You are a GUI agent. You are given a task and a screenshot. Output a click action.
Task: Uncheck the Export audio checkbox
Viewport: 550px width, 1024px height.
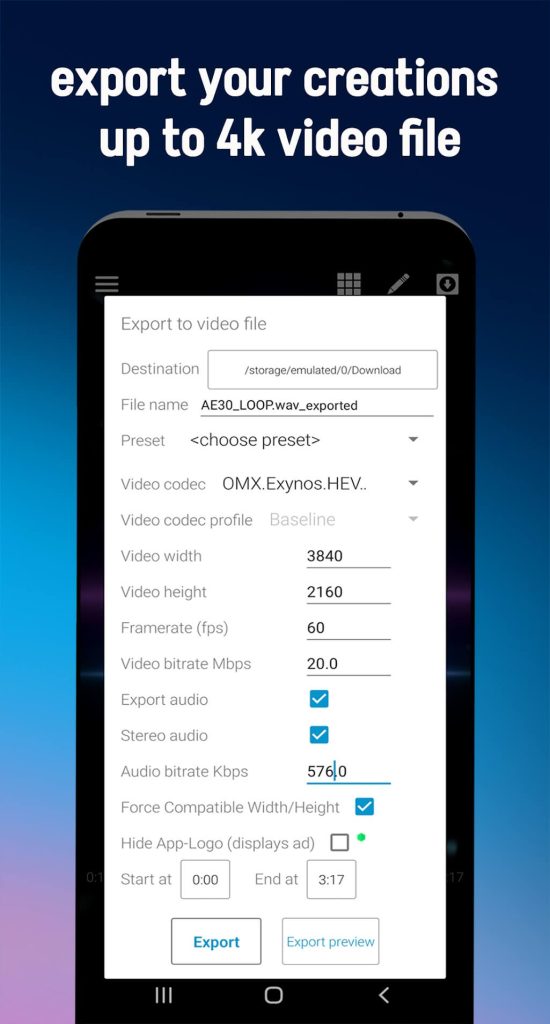pos(319,699)
